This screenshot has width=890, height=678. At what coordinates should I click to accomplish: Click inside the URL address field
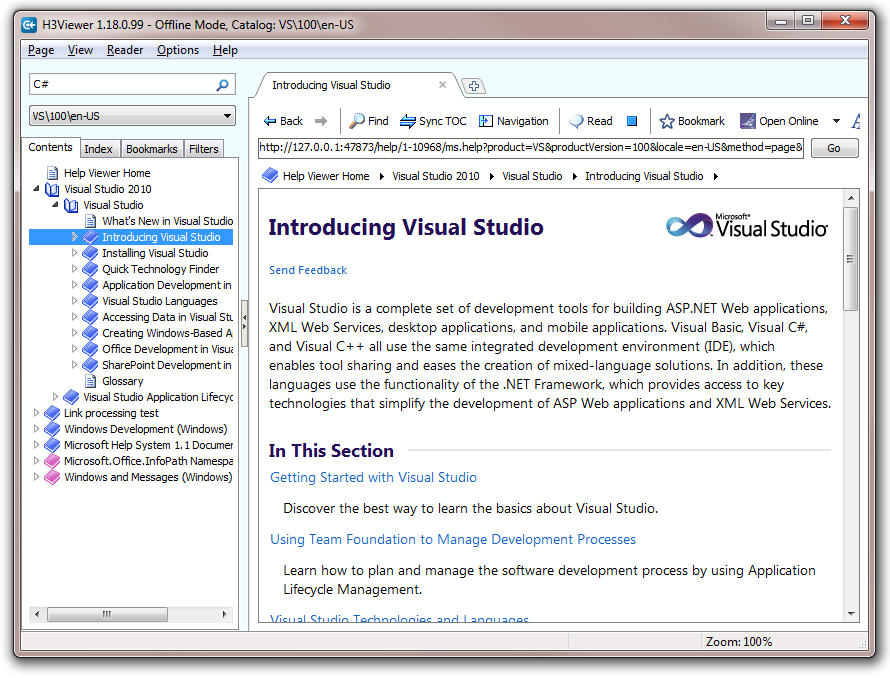pyautogui.click(x=500, y=147)
